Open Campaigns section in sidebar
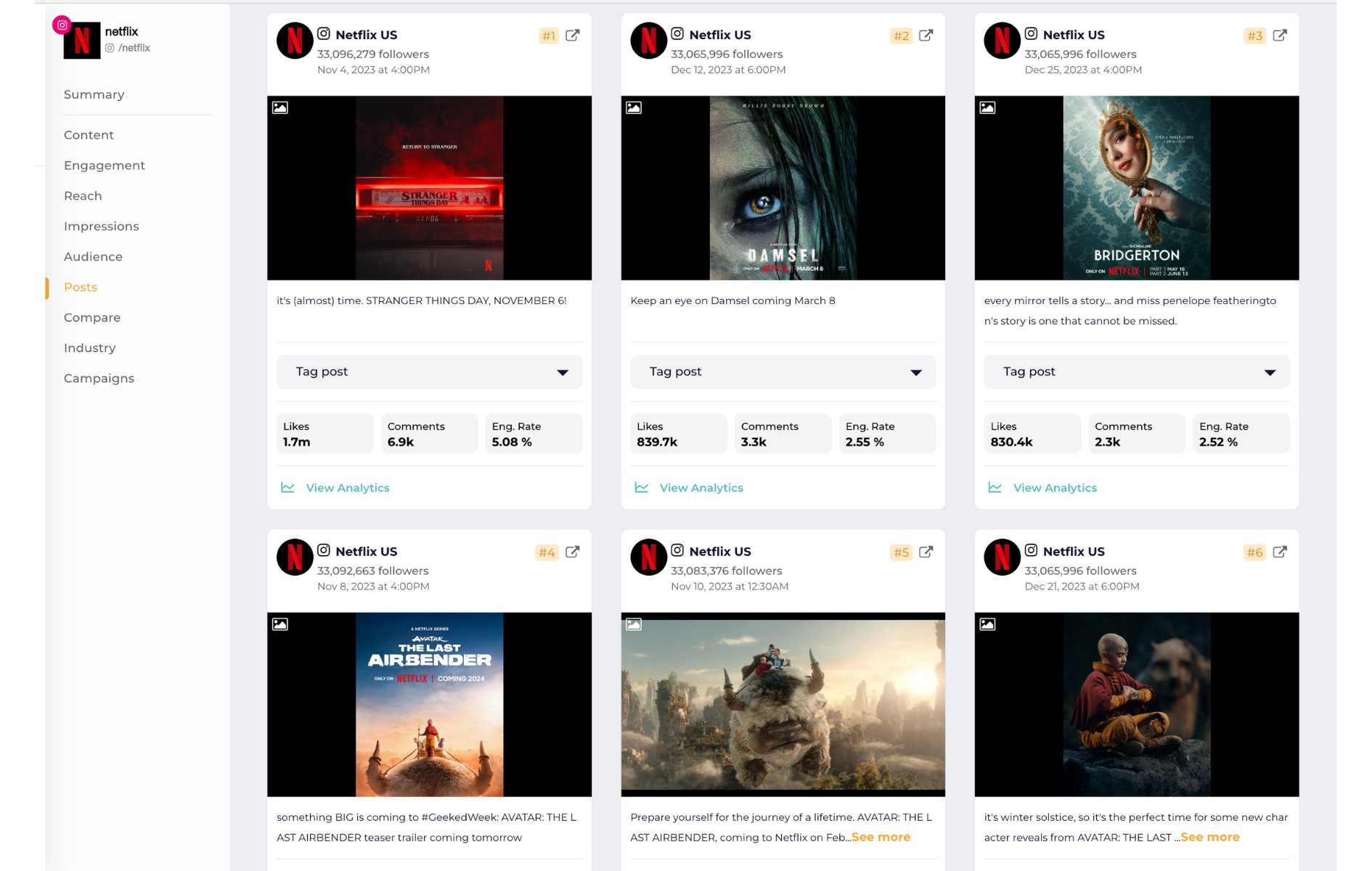 click(99, 379)
